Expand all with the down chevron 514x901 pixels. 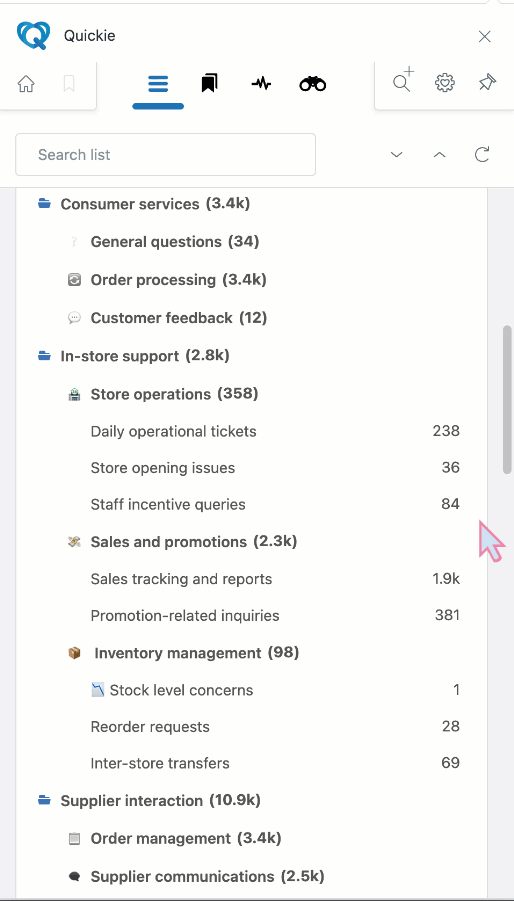click(396, 155)
